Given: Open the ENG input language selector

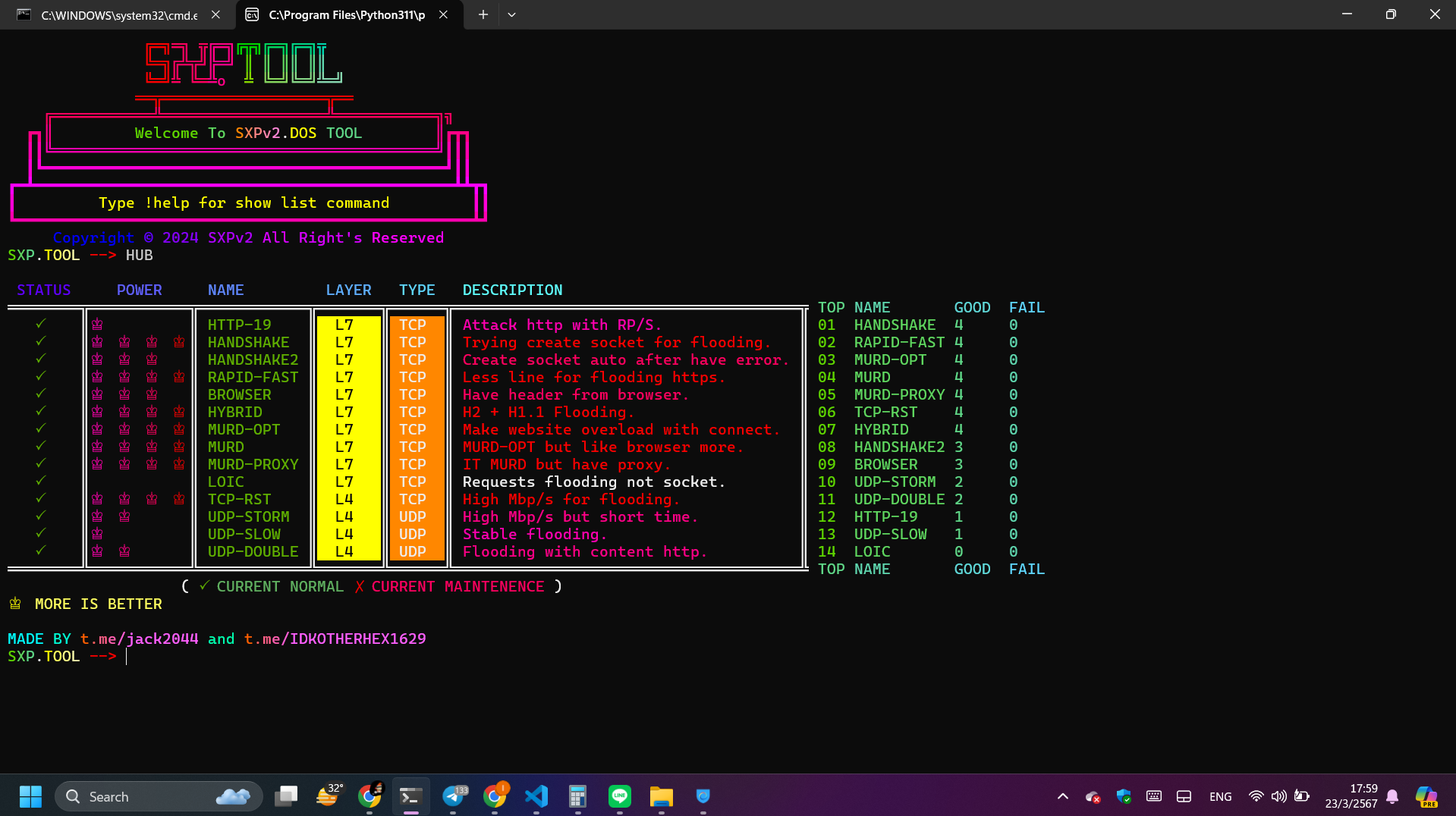Looking at the screenshot, I should tap(1220, 796).
